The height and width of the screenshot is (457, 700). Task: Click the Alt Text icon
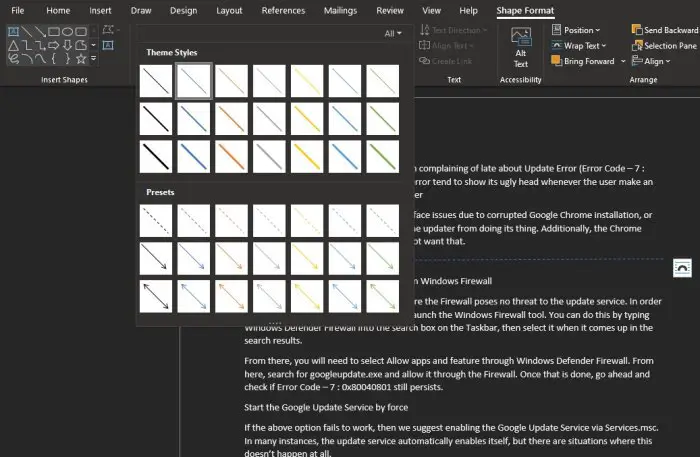pos(521,47)
